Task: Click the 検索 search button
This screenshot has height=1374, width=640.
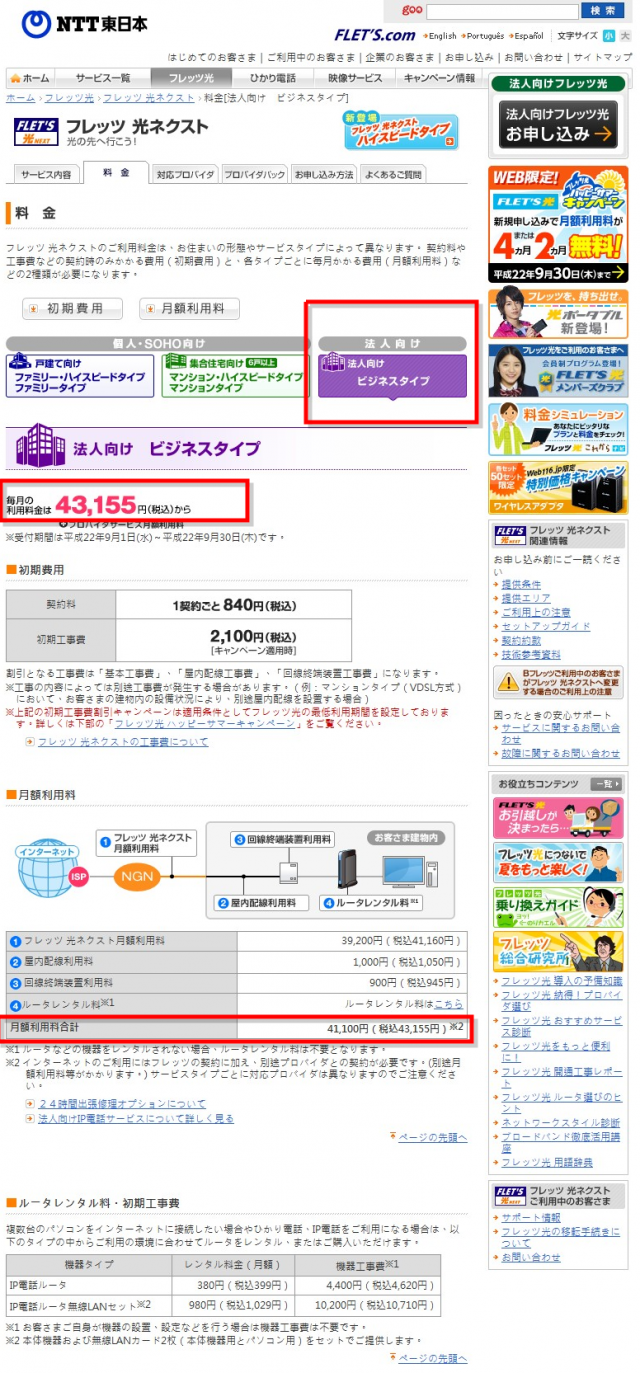Action: coord(603,11)
